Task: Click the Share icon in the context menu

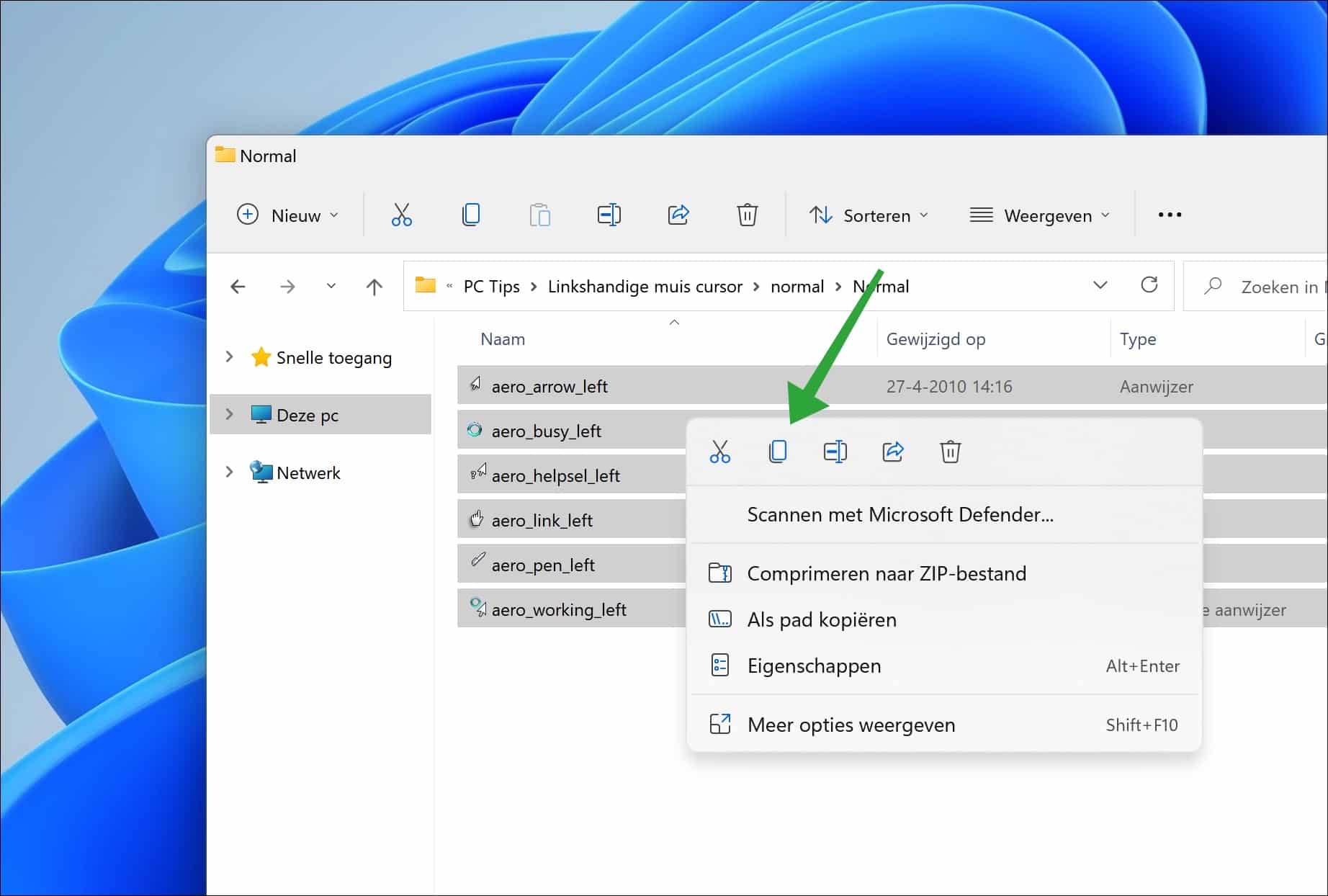Action: coord(892,452)
